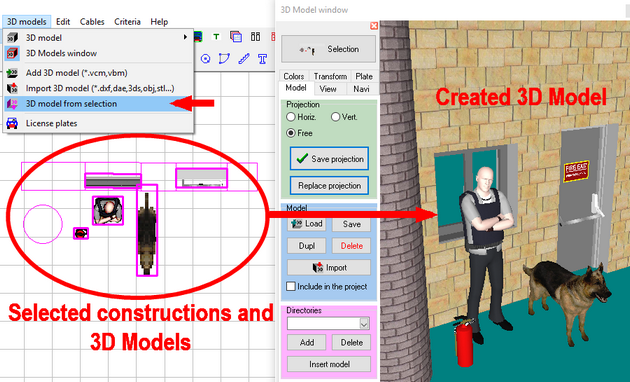Viewport: 630px width, 382px height.
Task: Switch to the Plate tab
Action: point(364,76)
